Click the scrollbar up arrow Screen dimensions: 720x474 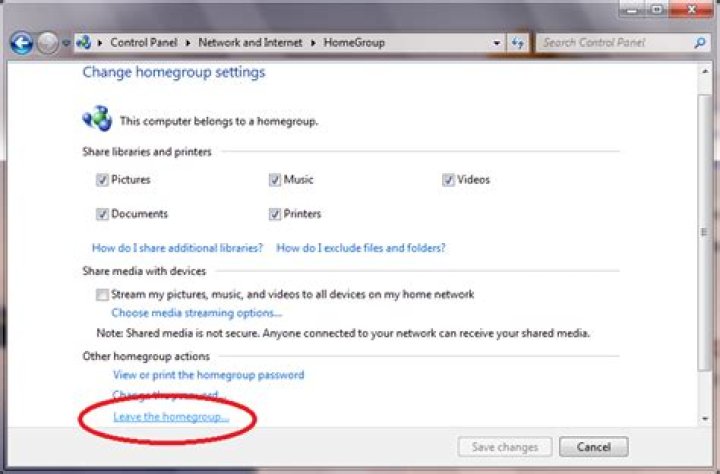(705, 72)
